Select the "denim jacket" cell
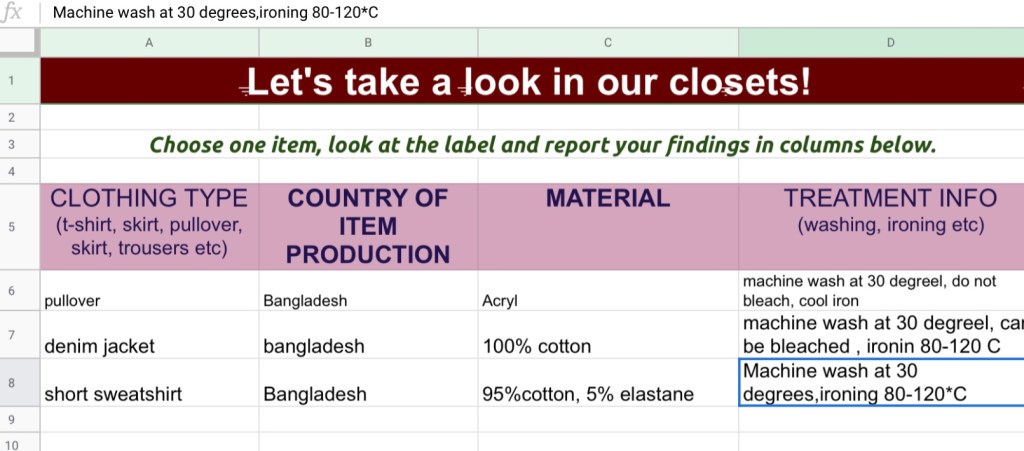 coord(149,346)
